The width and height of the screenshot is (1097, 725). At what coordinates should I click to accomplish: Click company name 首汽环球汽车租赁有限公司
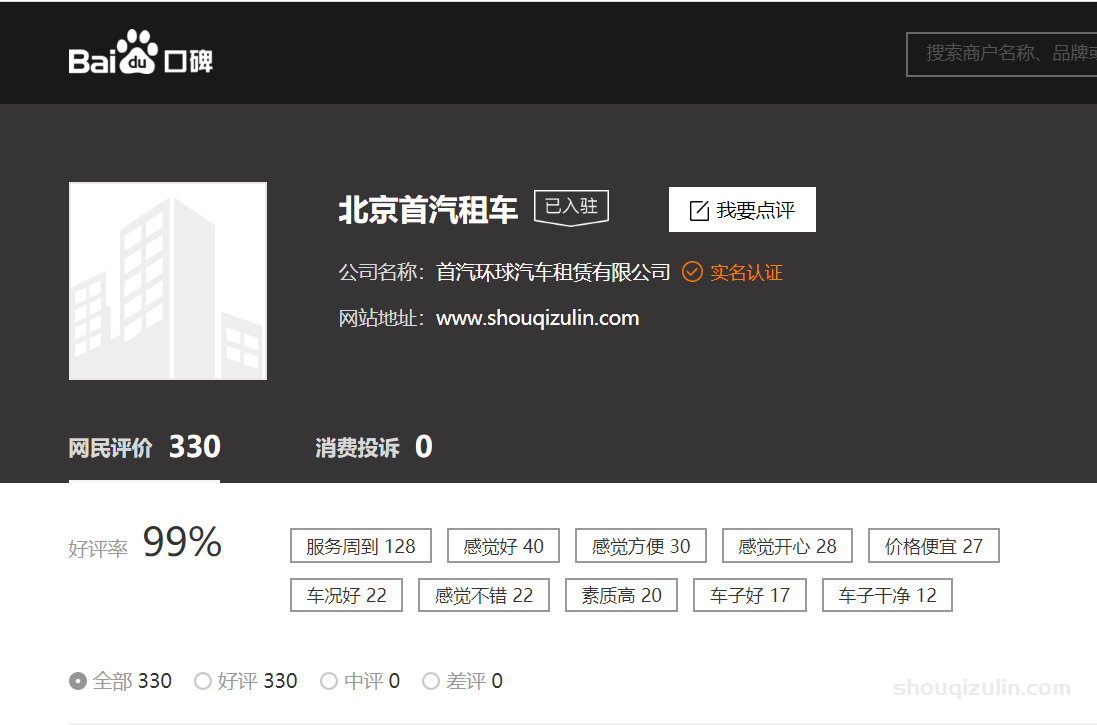(x=553, y=272)
